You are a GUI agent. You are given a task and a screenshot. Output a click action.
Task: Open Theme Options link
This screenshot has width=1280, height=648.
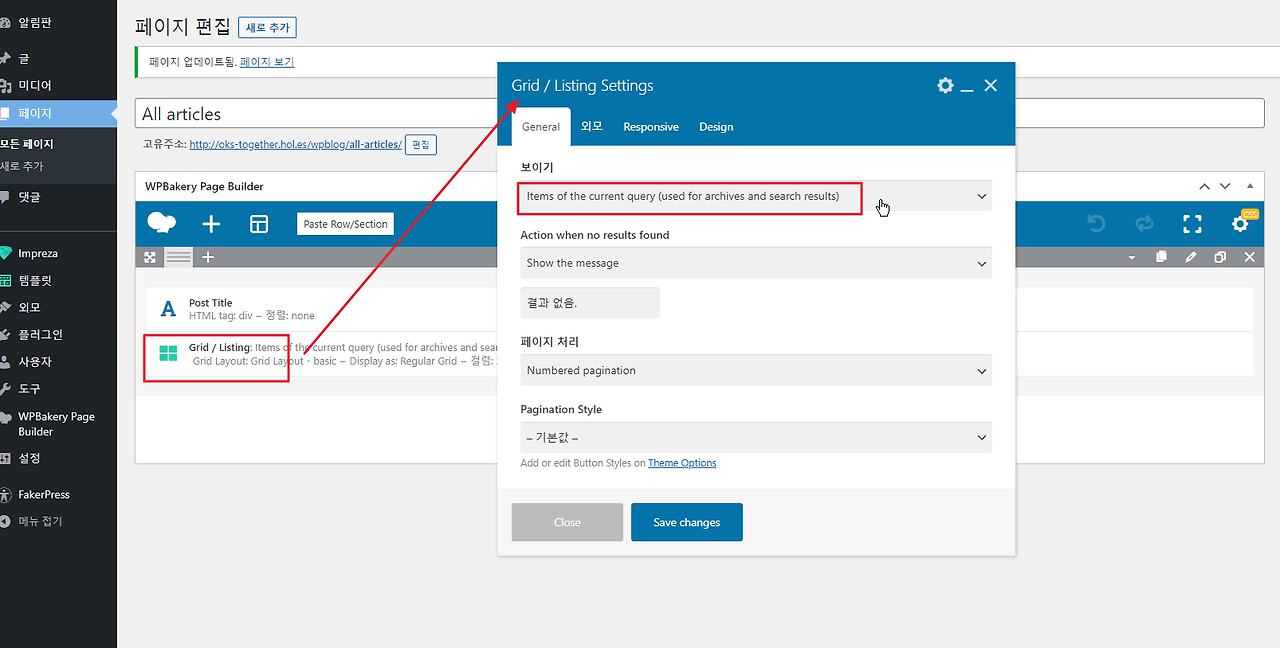click(x=682, y=463)
